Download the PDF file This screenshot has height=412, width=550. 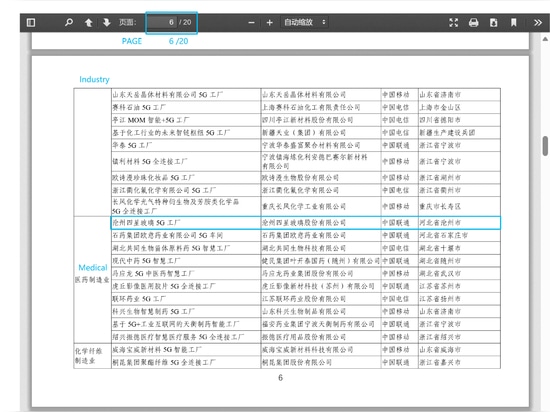(x=494, y=23)
